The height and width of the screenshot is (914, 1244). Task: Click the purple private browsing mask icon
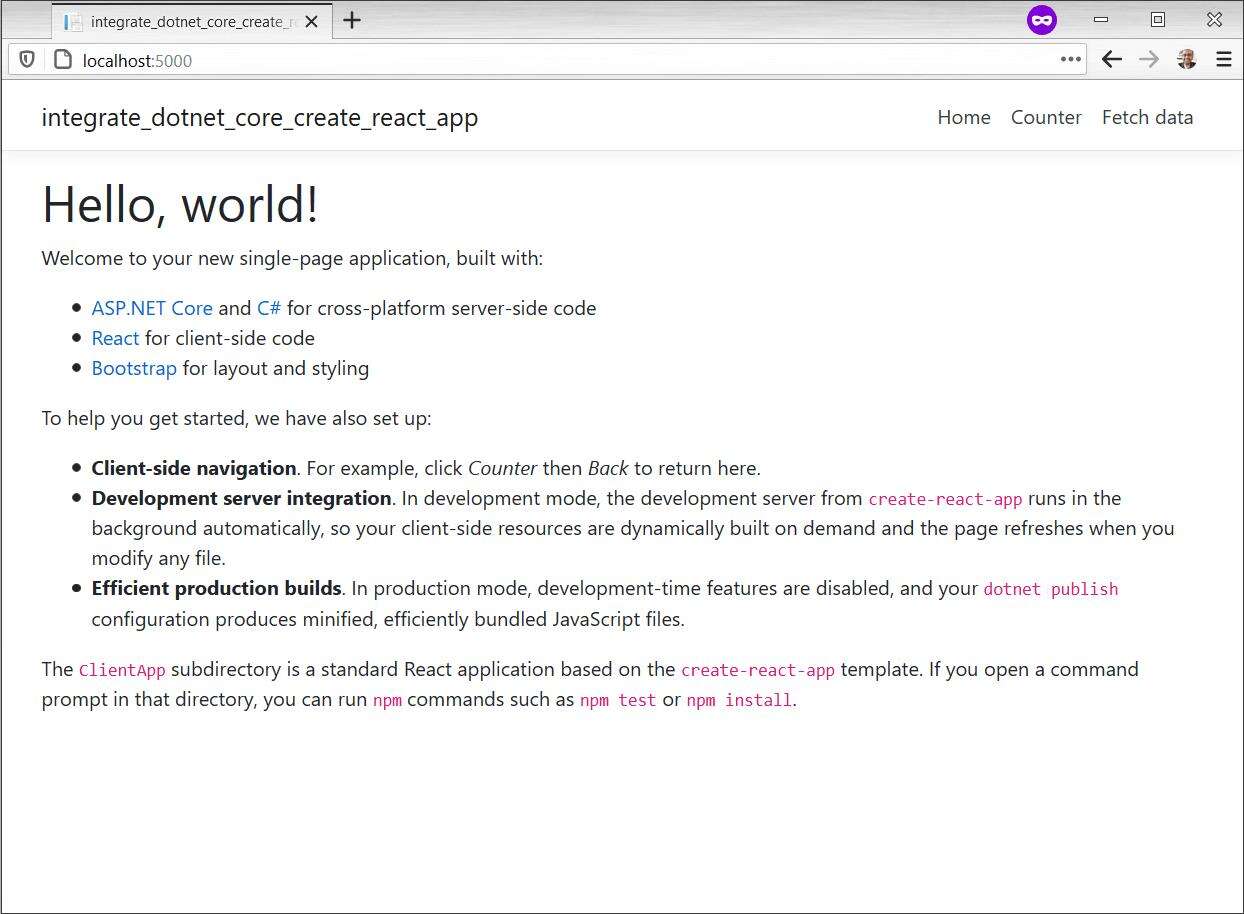coord(1042,20)
